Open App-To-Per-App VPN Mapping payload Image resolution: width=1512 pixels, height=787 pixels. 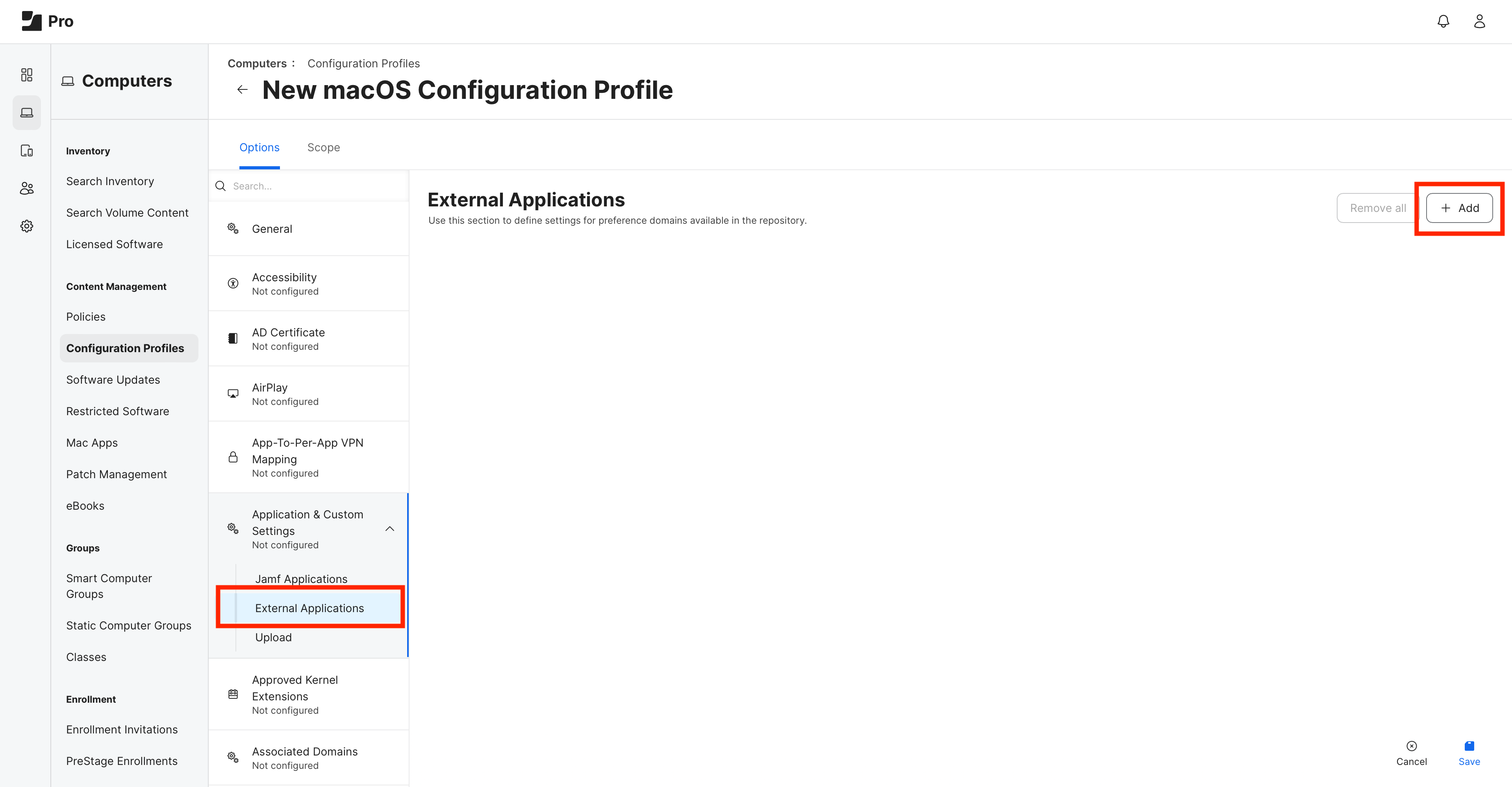point(309,457)
